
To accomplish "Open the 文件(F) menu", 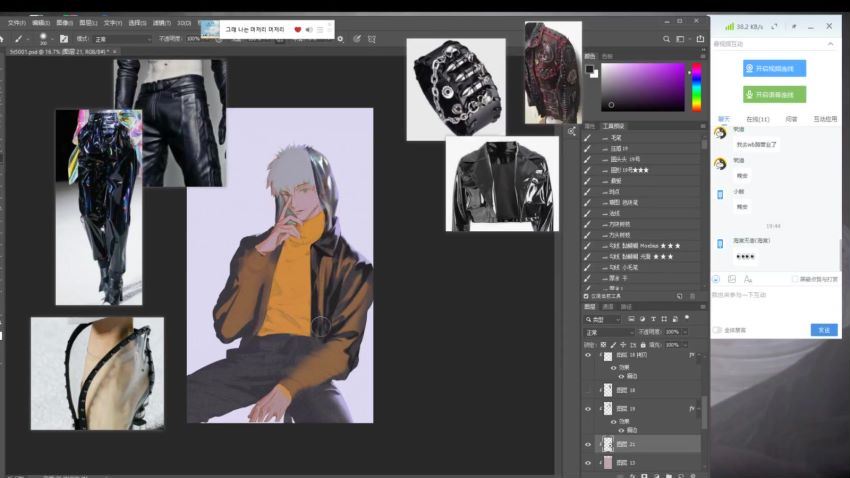I will 17,23.
